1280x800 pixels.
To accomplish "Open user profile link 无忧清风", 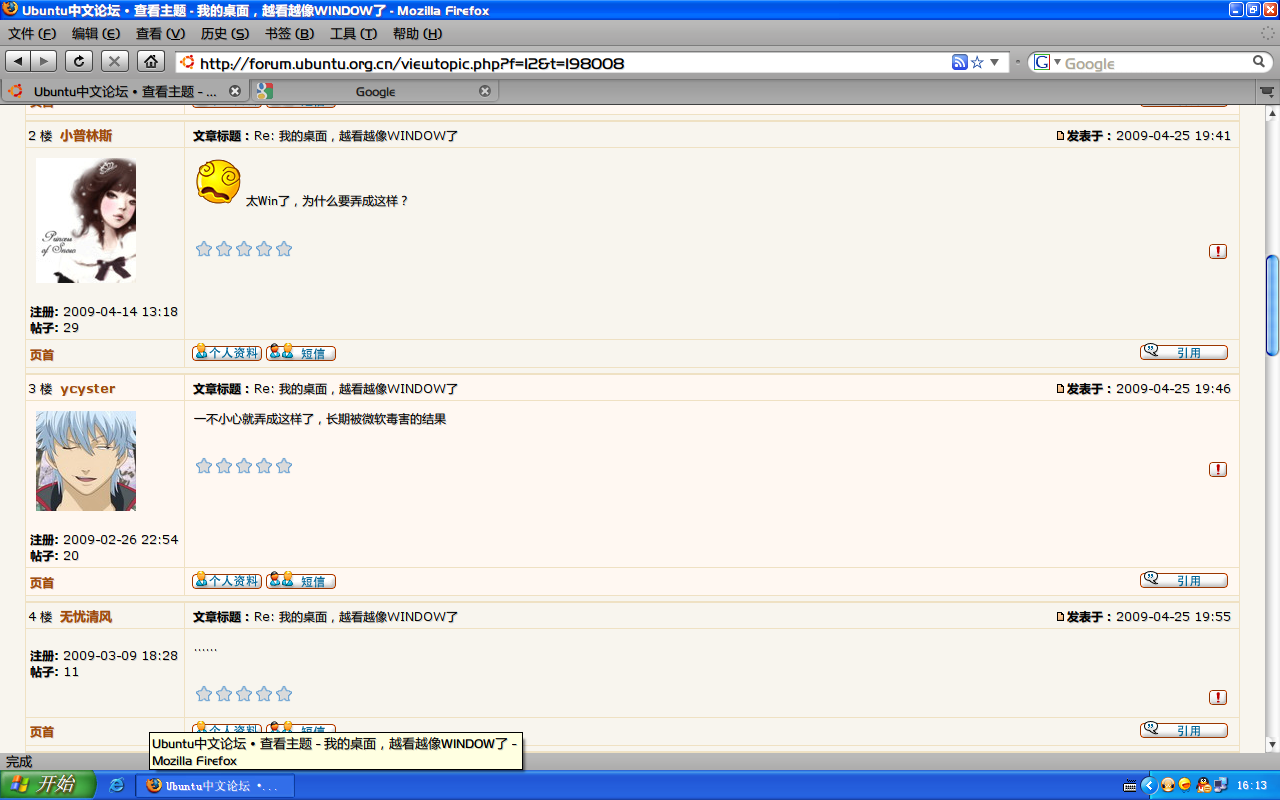I will coord(86,617).
